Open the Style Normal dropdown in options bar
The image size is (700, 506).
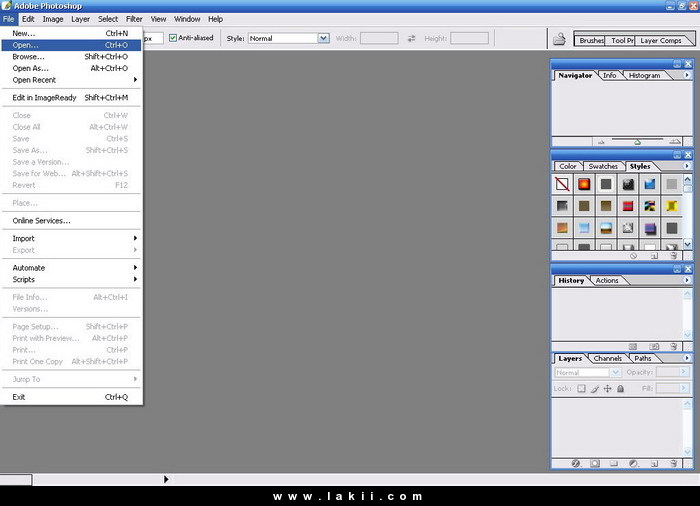click(x=324, y=38)
